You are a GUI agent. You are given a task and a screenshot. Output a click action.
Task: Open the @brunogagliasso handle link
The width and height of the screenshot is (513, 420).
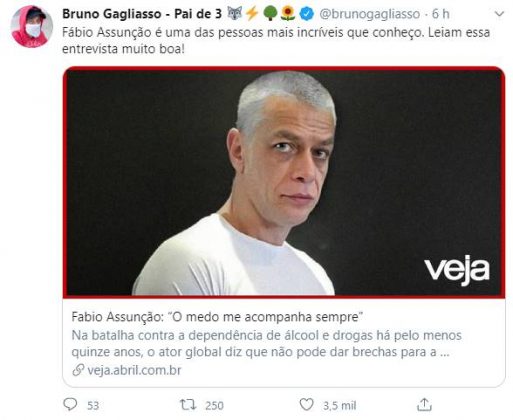[x=370, y=14]
